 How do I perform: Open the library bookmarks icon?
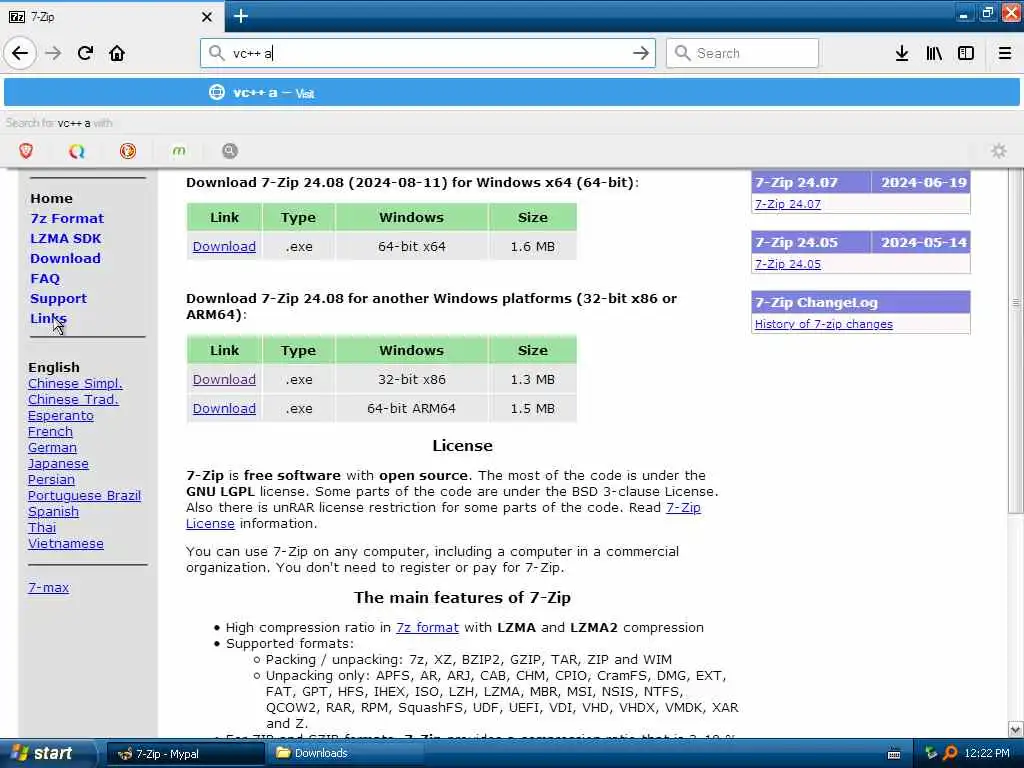click(934, 53)
